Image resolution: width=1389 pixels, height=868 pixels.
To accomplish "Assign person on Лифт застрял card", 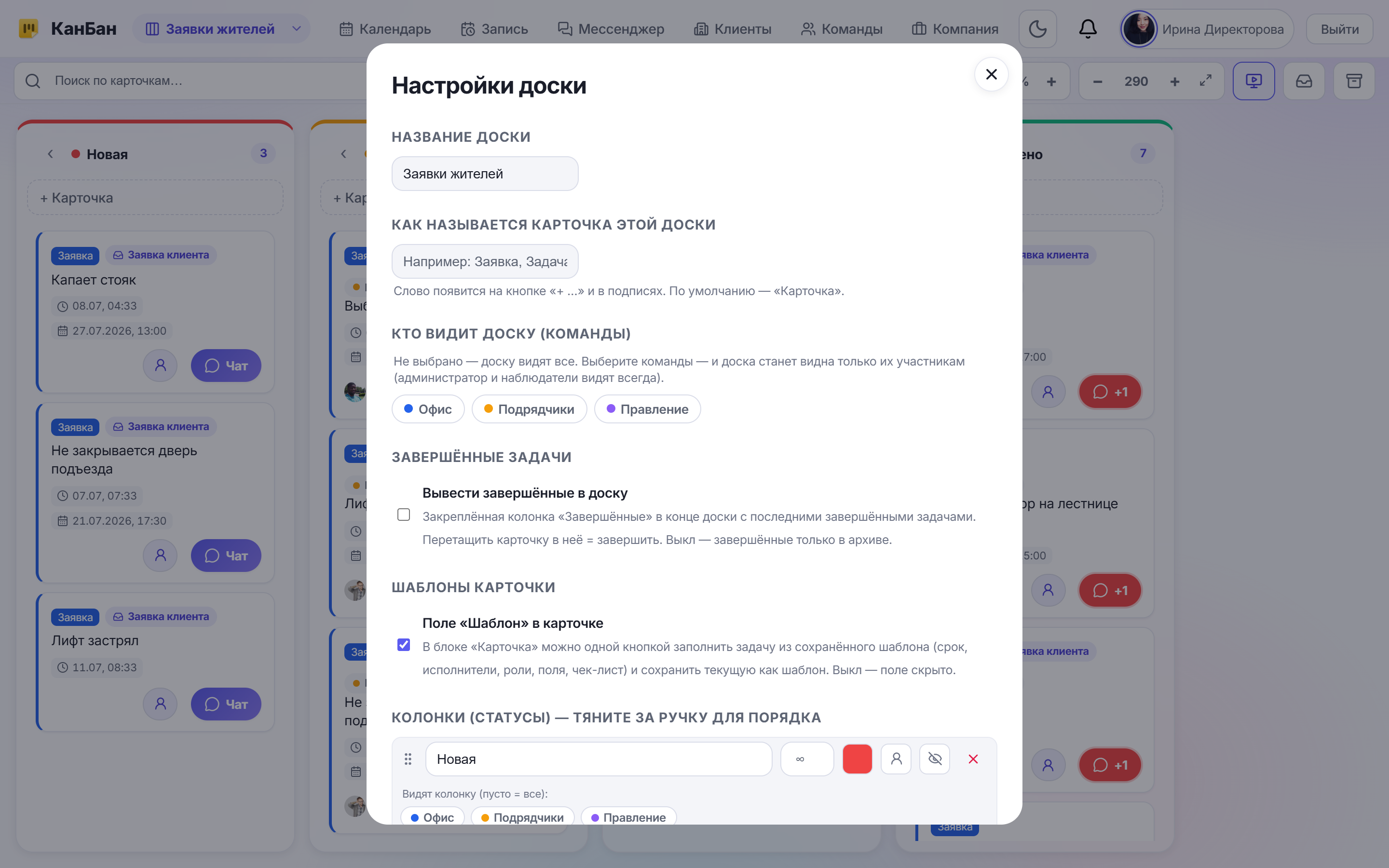I will click(160, 705).
